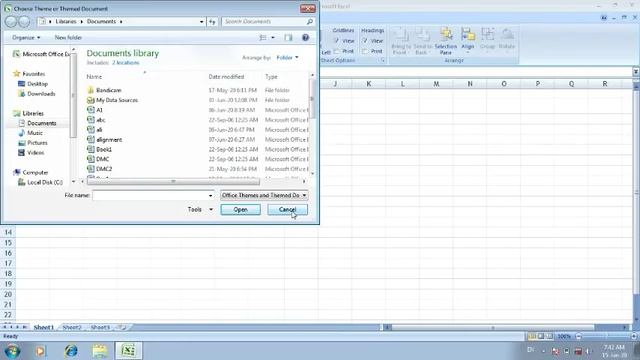Open view options dropdown arrow
Screen dimensions: 640x360
click(273, 38)
